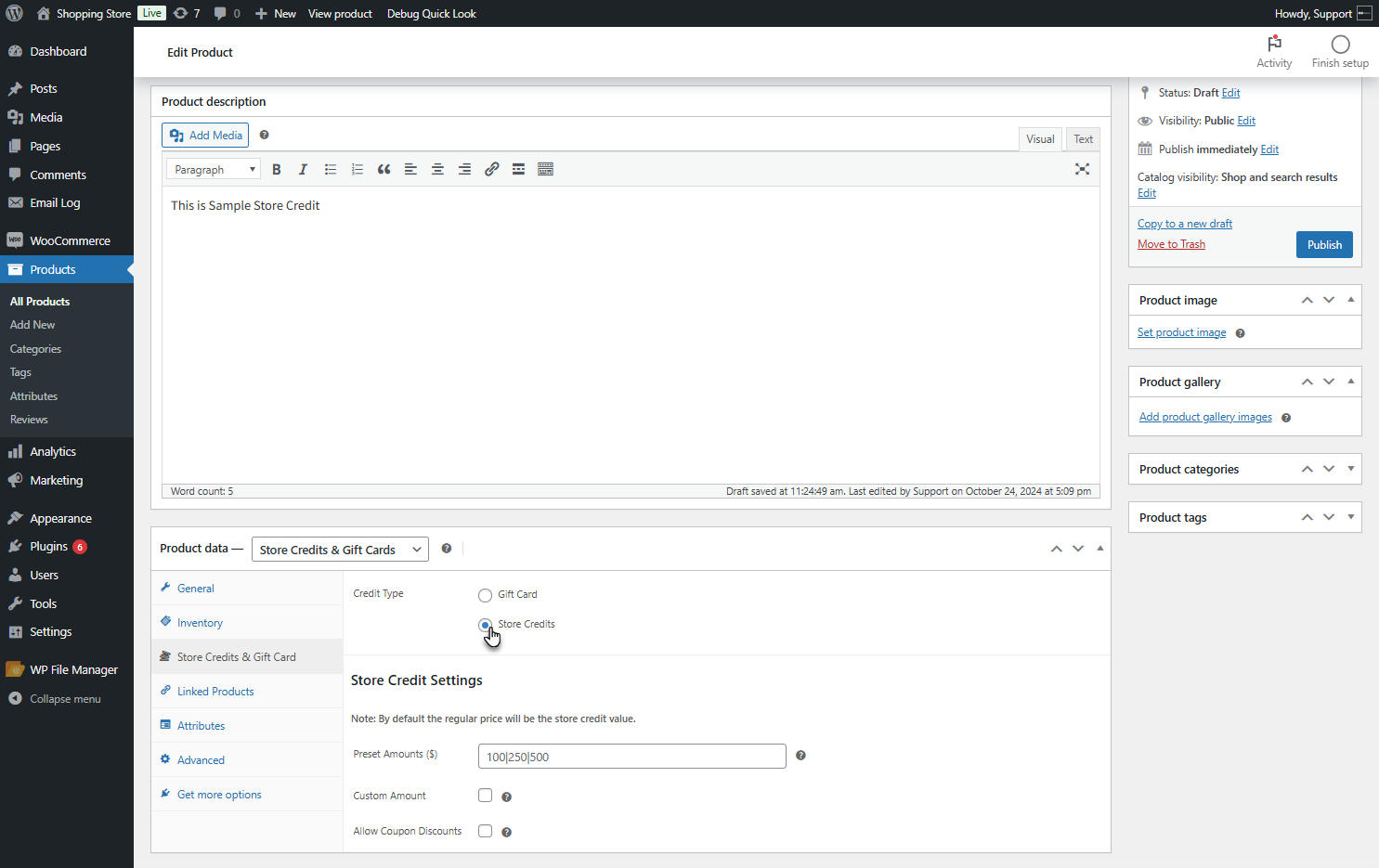This screenshot has width=1379, height=868.
Task: Click the Publish button
Action: (x=1324, y=245)
